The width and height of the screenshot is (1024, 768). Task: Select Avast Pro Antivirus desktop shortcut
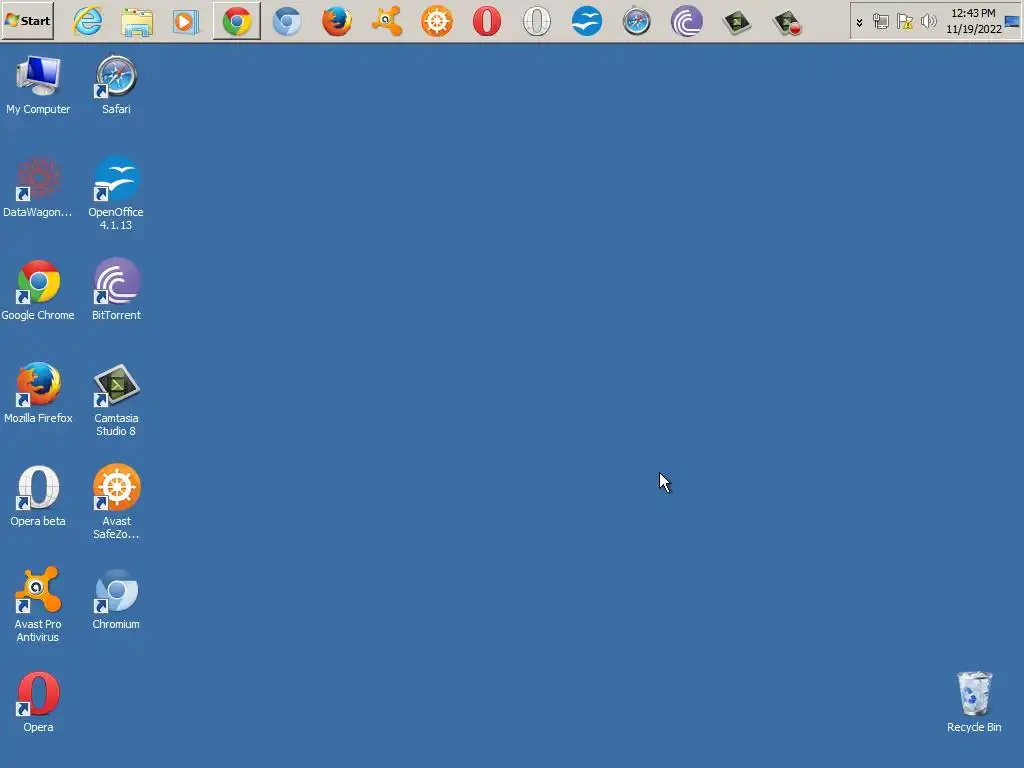click(38, 605)
